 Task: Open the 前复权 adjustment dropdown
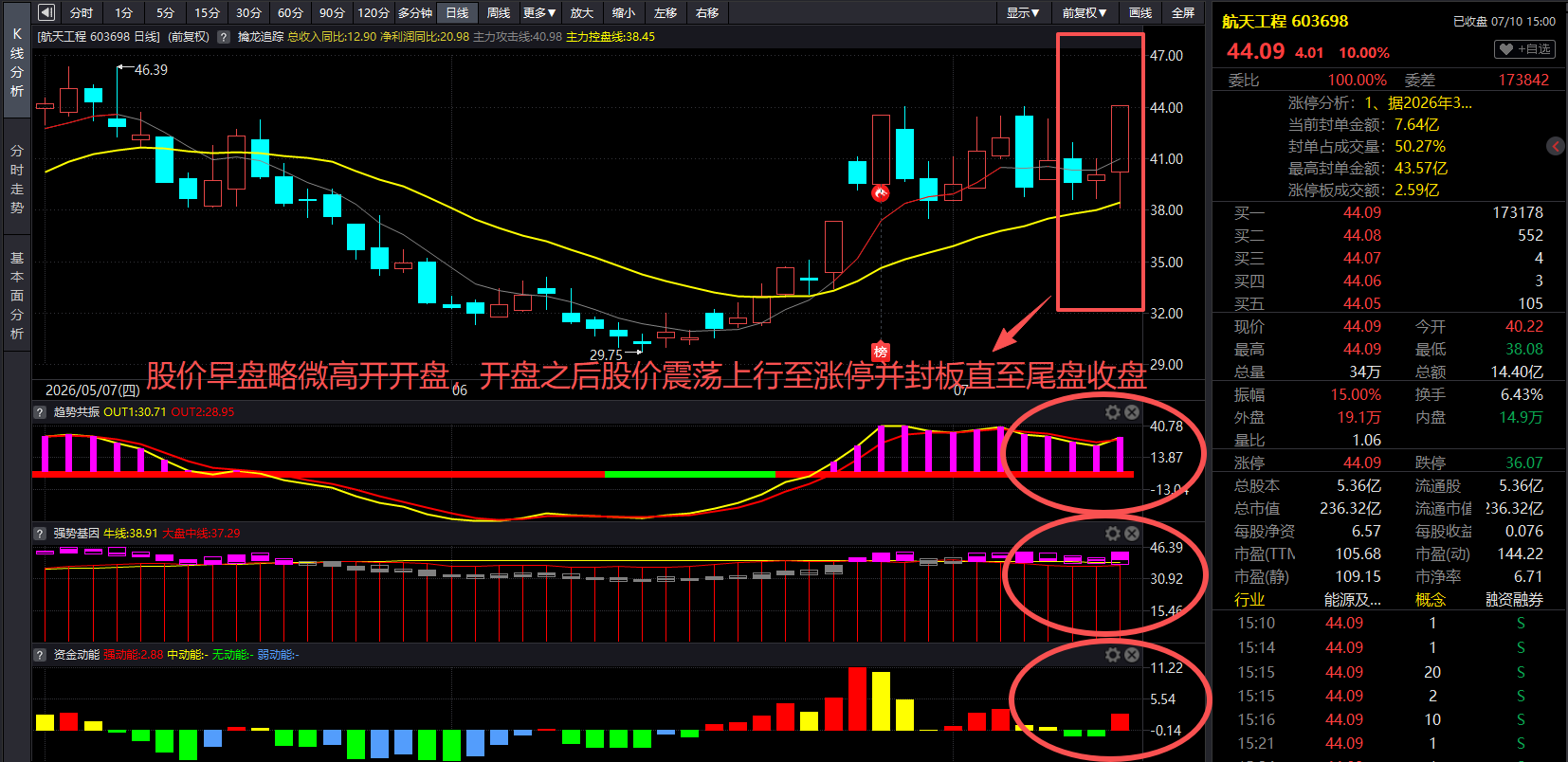[1085, 12]
